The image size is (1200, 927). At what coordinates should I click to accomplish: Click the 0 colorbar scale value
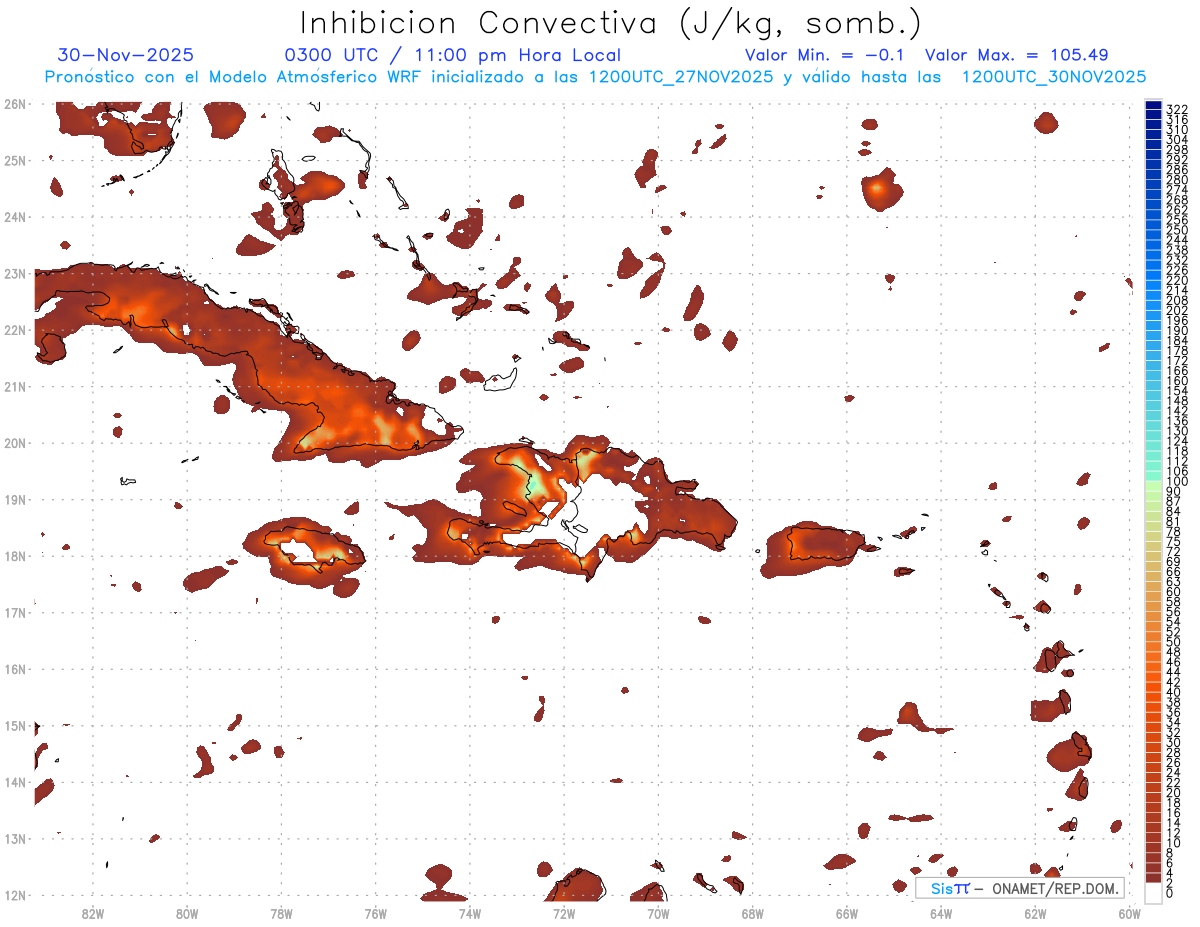tap(1170, 893)
